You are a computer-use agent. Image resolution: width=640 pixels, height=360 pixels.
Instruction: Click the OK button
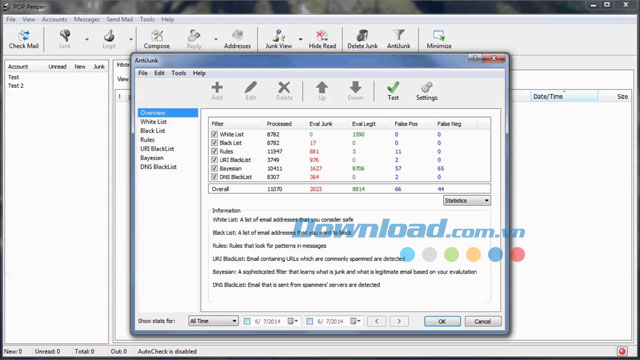(x=442, y=321)
